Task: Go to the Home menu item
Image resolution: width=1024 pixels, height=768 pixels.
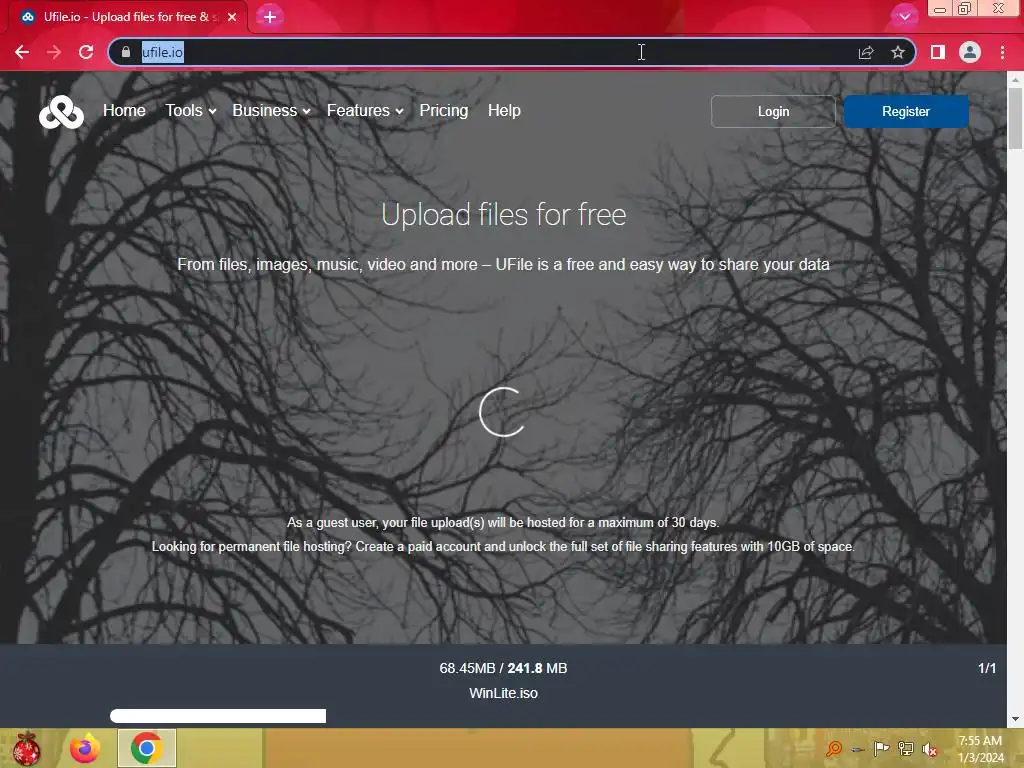Action: click(x=124, y=110)
